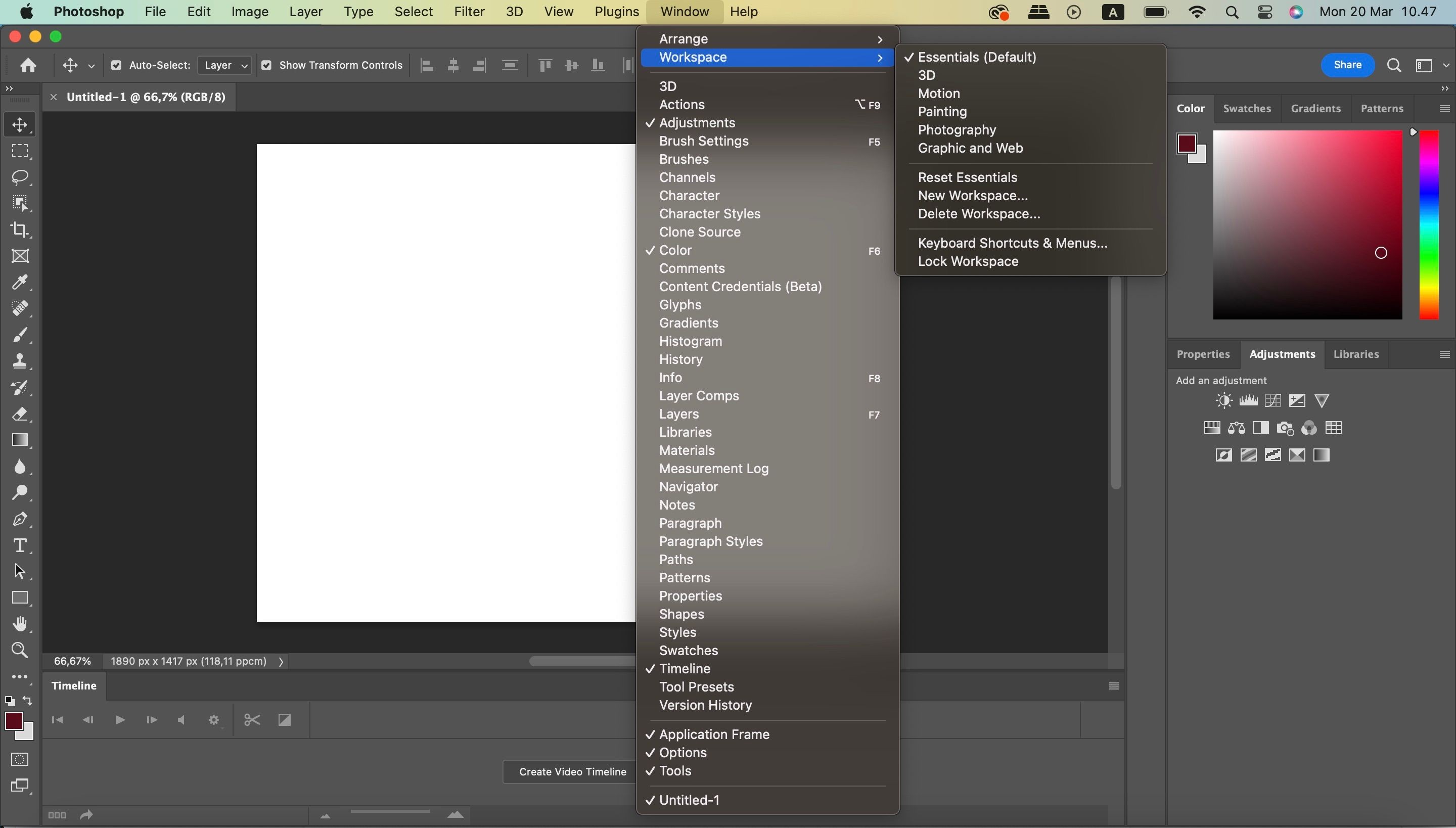Viewport: 1456px width, 828px height.
Task: Select the Spot Healing Brush tool
Action: (x=20, y=308)
